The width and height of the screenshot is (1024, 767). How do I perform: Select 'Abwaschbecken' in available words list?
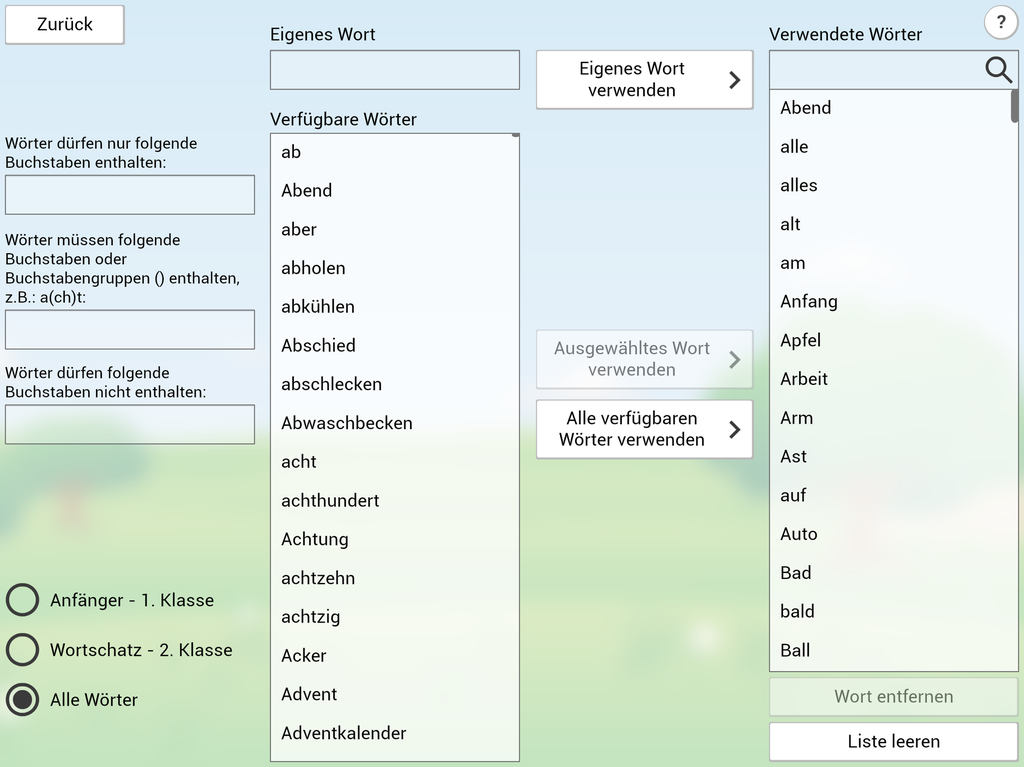pyautogui.click(x=347, y=423)
